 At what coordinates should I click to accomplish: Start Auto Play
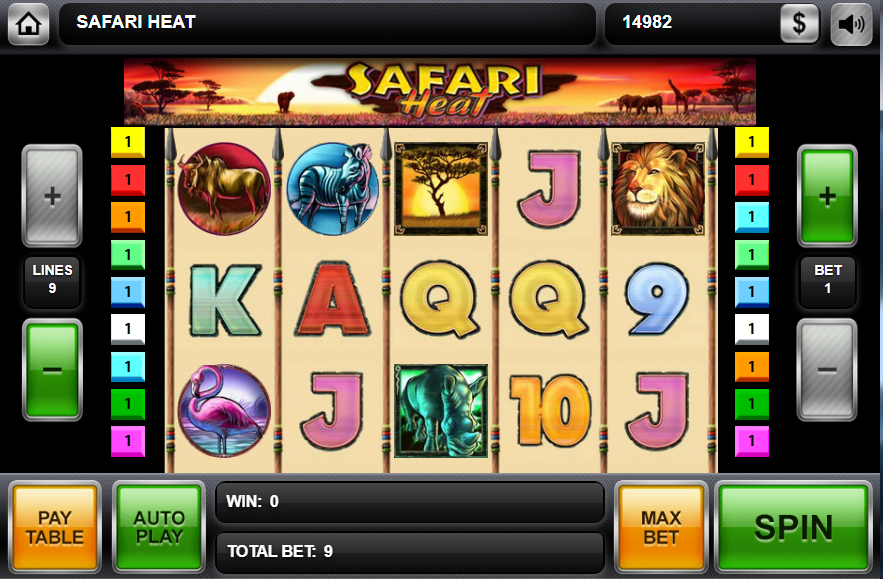click(159, 527)
